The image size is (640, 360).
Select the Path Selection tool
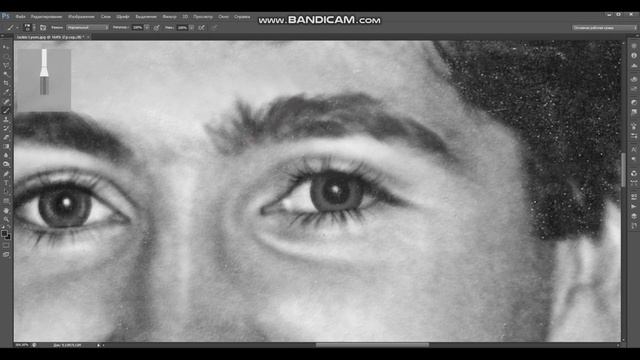click(6, 192)
